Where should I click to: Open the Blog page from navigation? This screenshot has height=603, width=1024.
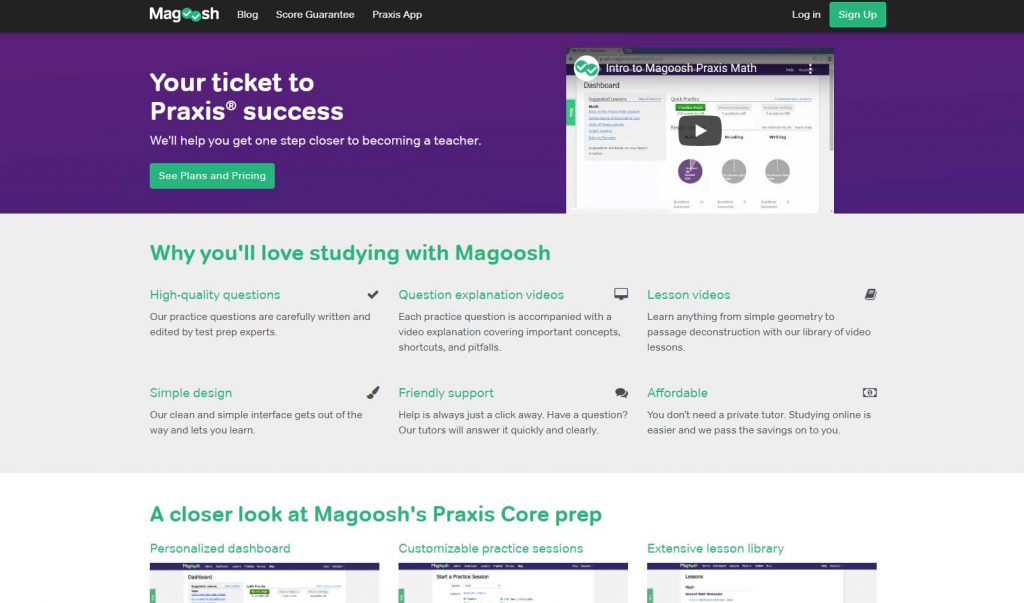click(x=248, y=14)
